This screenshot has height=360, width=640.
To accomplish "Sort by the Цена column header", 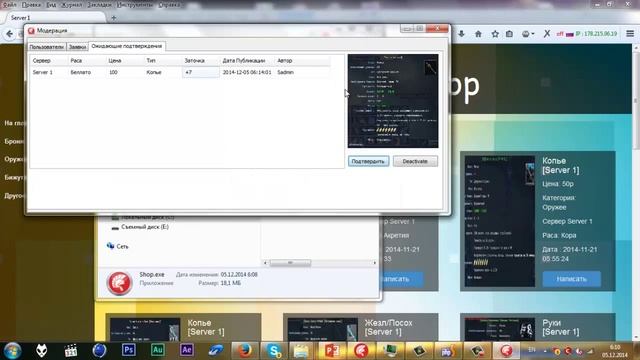I will pyautogui.click(x=124, y=60).
